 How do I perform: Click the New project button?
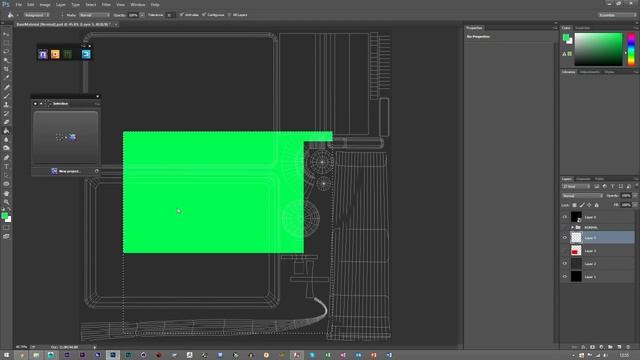tap(65, 171)
